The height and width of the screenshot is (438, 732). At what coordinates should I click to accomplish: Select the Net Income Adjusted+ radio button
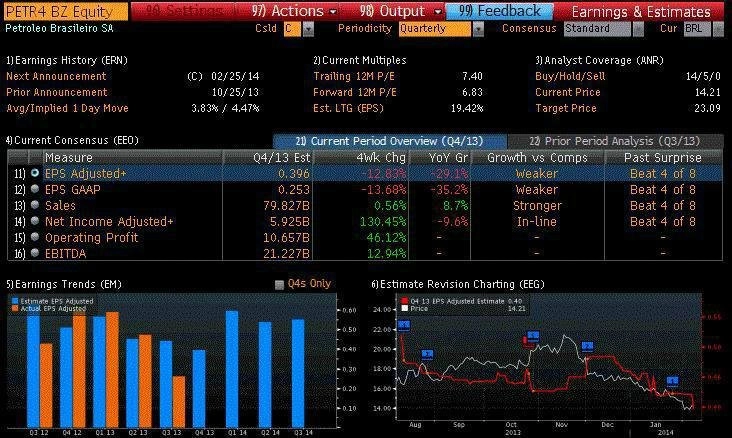(x=35, y=221)
